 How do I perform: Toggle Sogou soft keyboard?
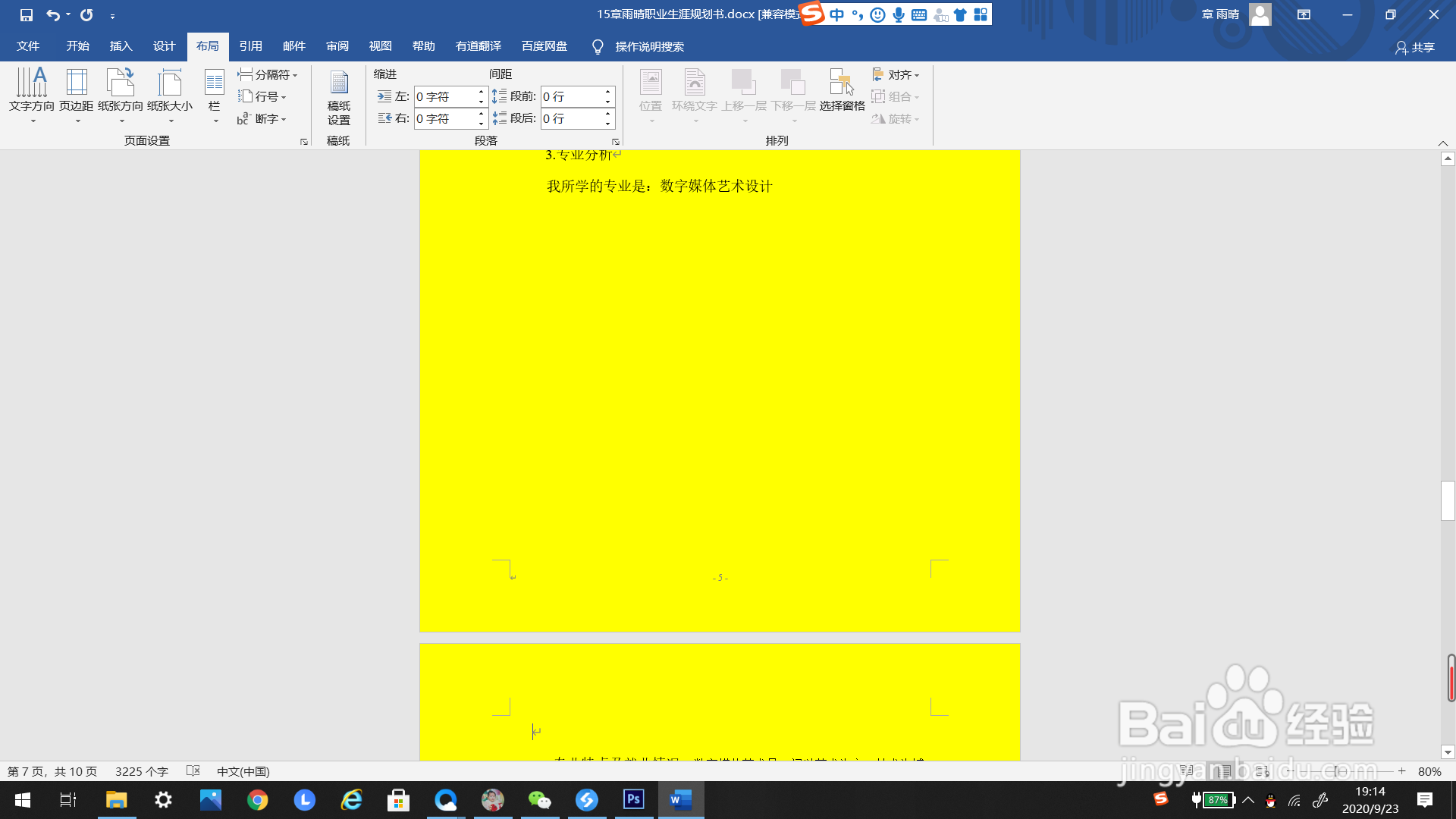click(x=919, y=14)
